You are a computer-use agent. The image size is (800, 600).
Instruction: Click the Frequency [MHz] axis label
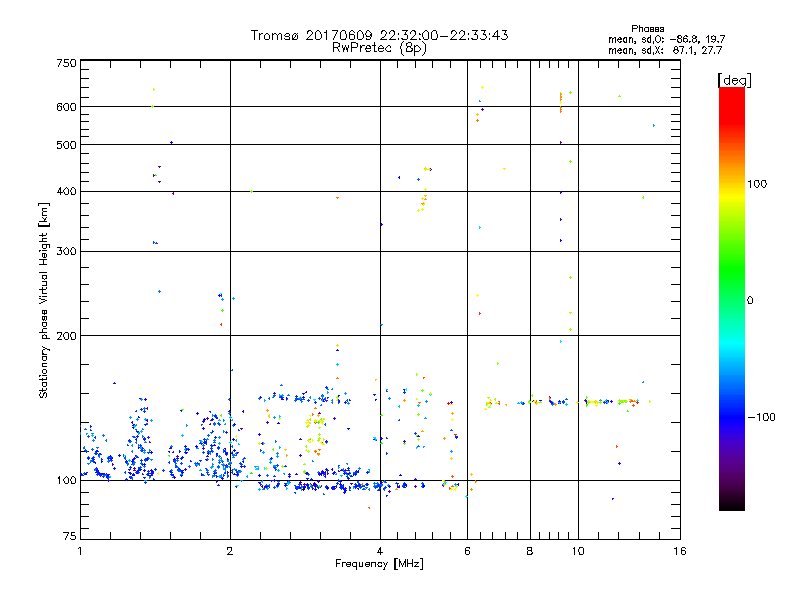pyautogui.click(x=379, y=565)
